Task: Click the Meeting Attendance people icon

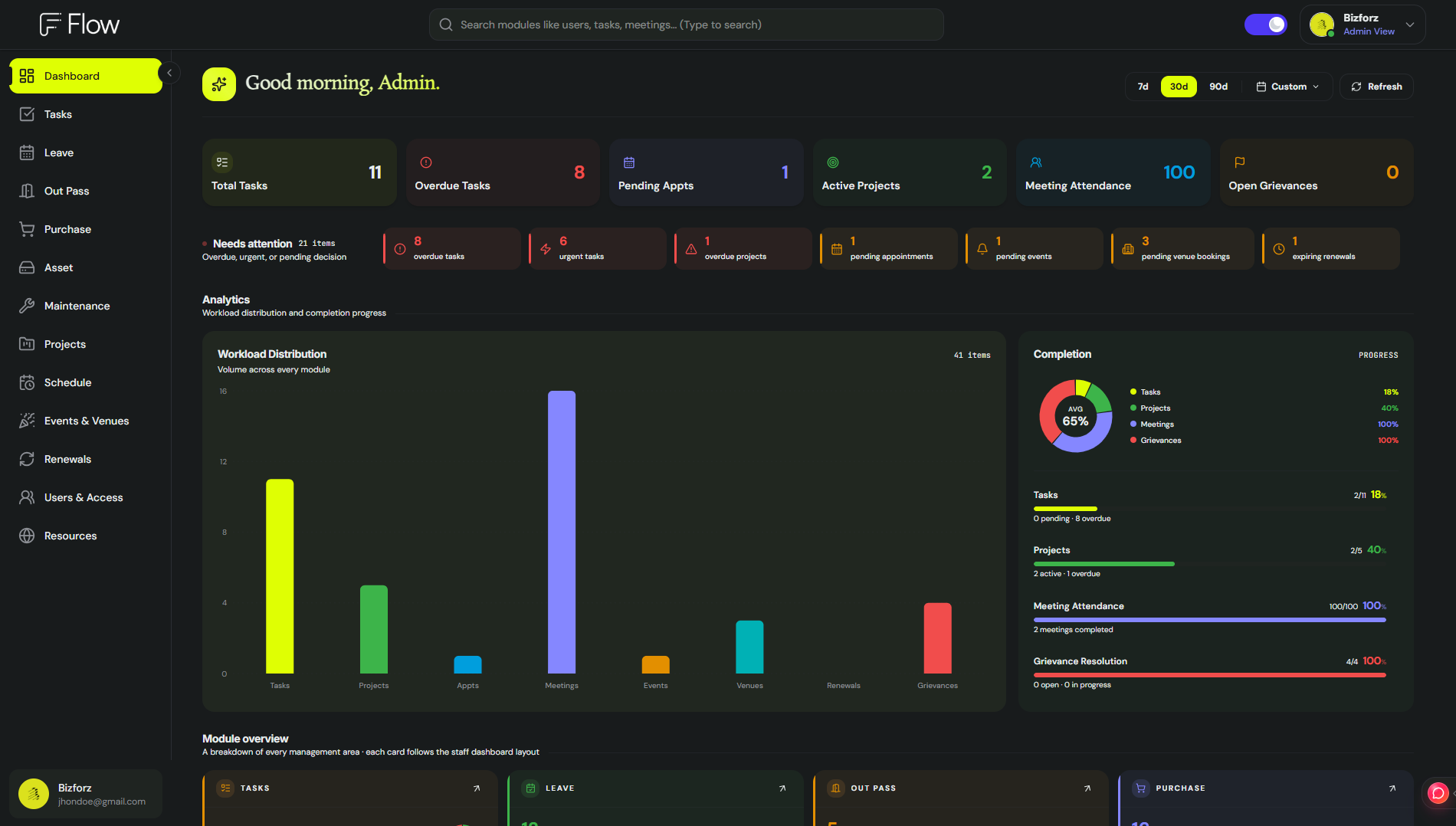Action: click(x=1036, y=162)
